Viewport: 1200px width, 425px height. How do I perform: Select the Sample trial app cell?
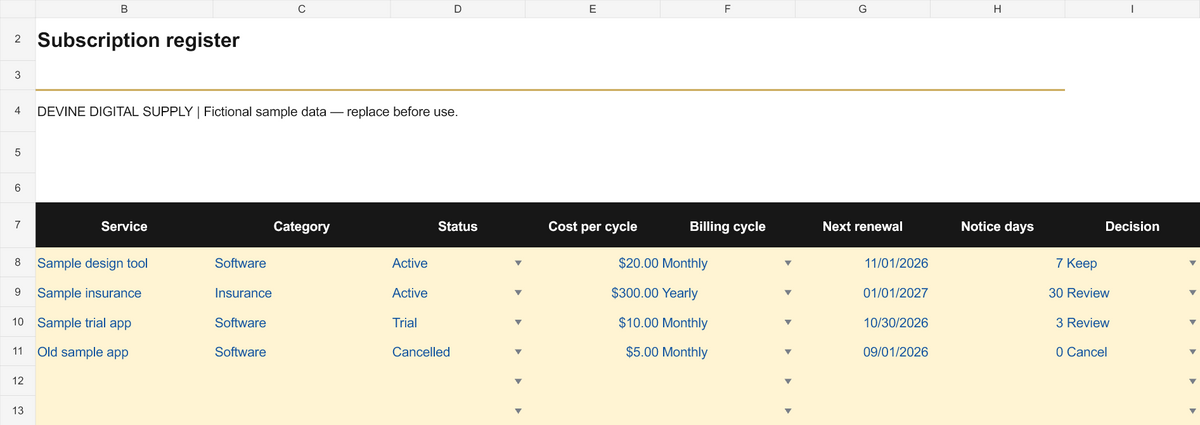tap(124, 323)
